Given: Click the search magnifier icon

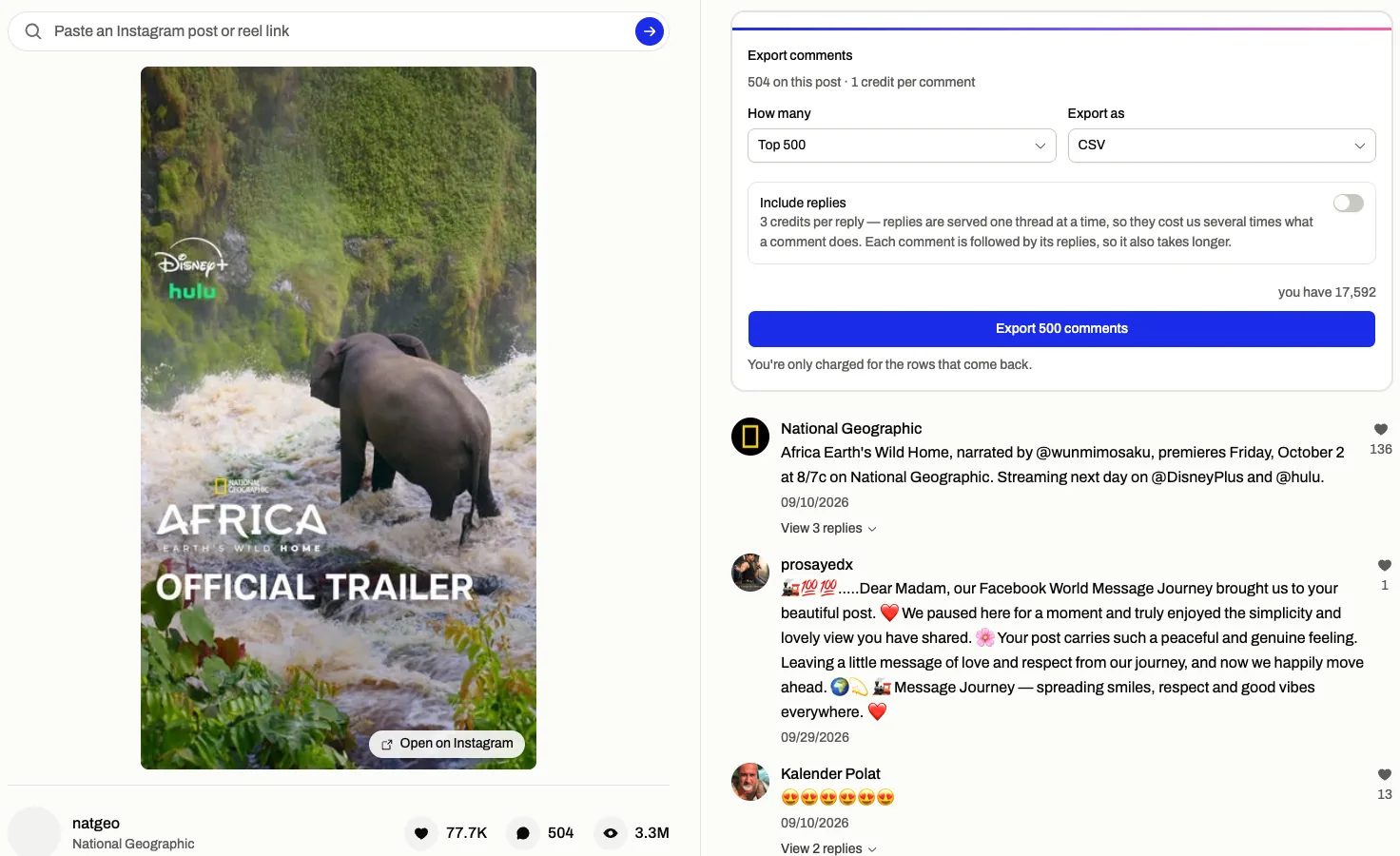Looking at the screenshot, I should 33,31.
